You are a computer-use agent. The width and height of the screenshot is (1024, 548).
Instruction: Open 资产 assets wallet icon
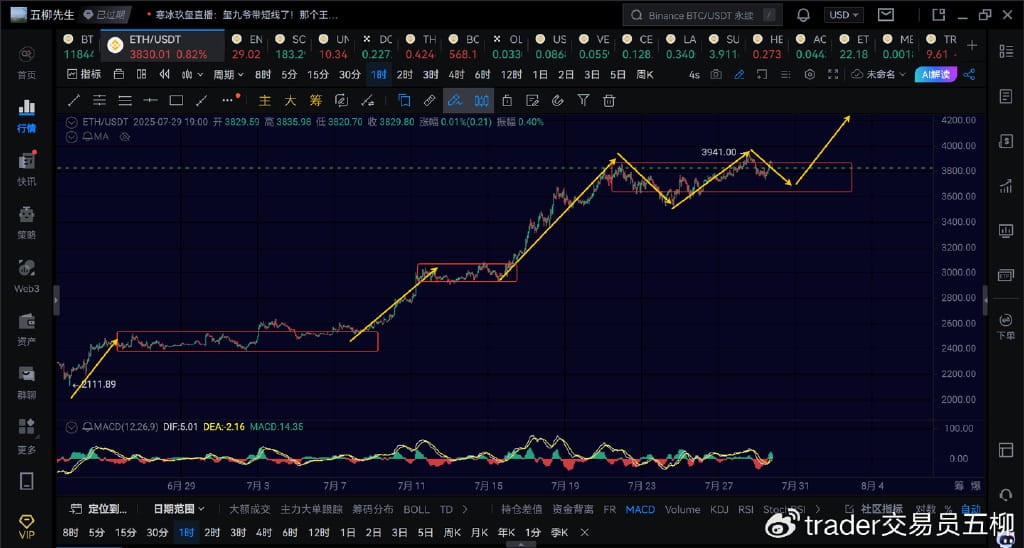(27, 329)
